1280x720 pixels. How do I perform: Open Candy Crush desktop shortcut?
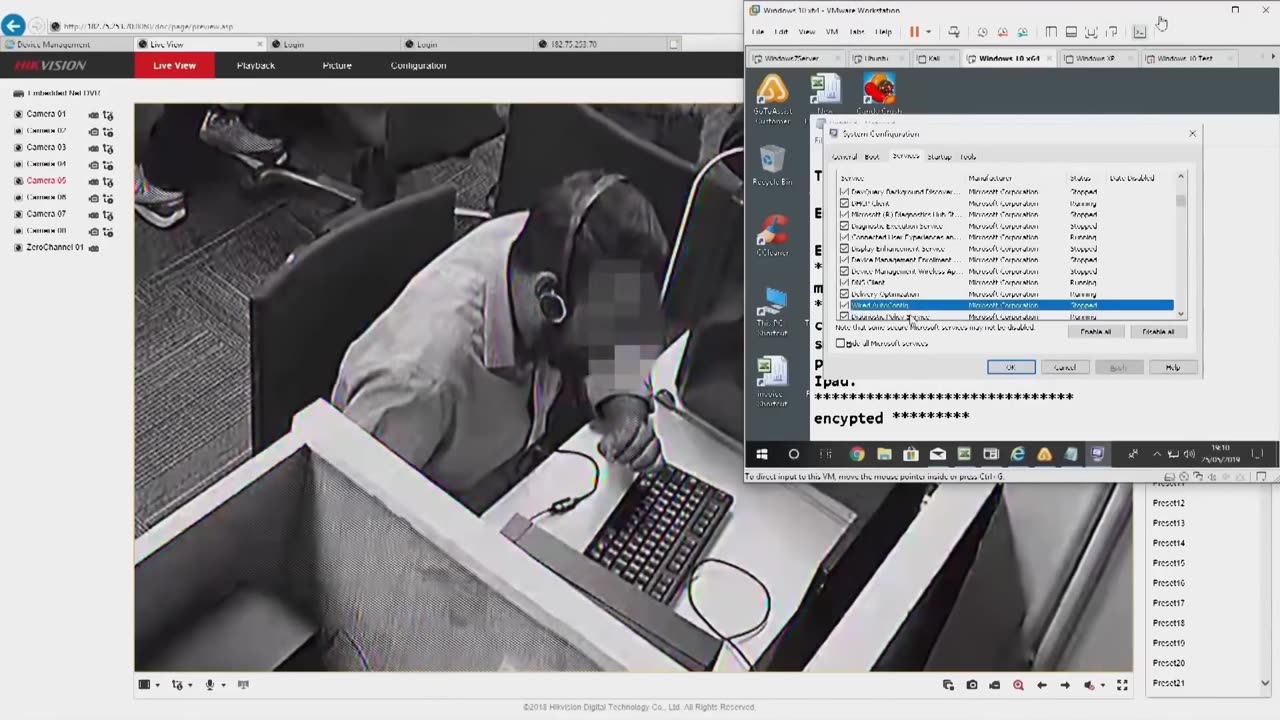pos(878,95)
